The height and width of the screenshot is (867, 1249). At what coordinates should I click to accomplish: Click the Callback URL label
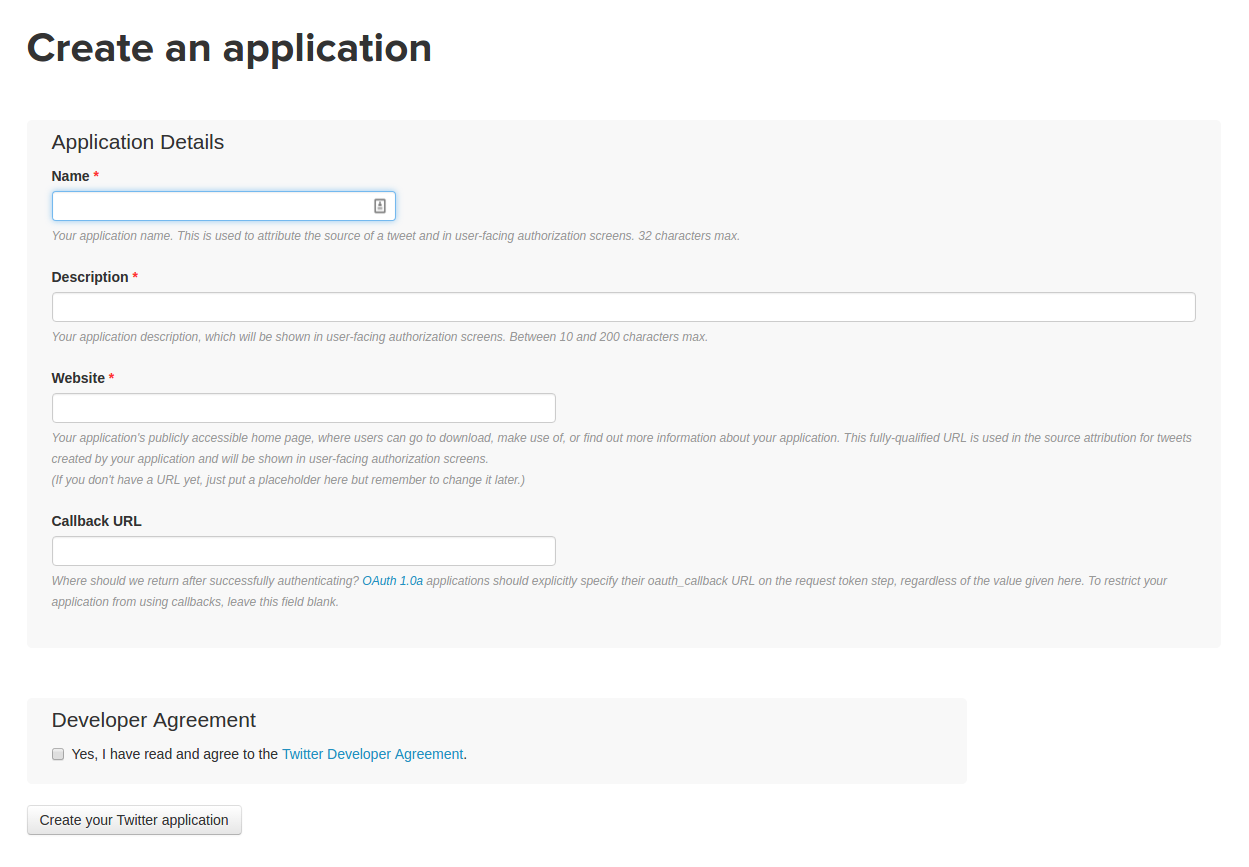[96, 521]
